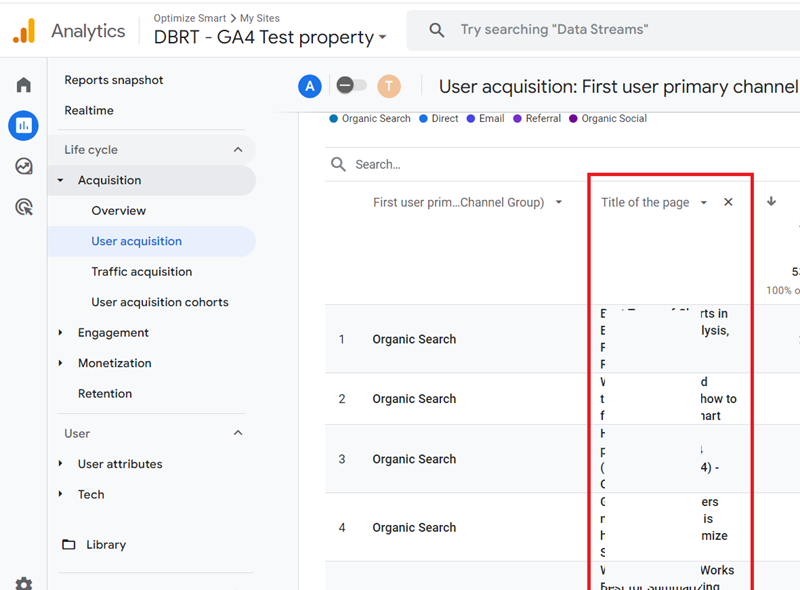Click the Home icon in the left rail
Viewport: 800px width, 590px height.
[x=23, y=84]
